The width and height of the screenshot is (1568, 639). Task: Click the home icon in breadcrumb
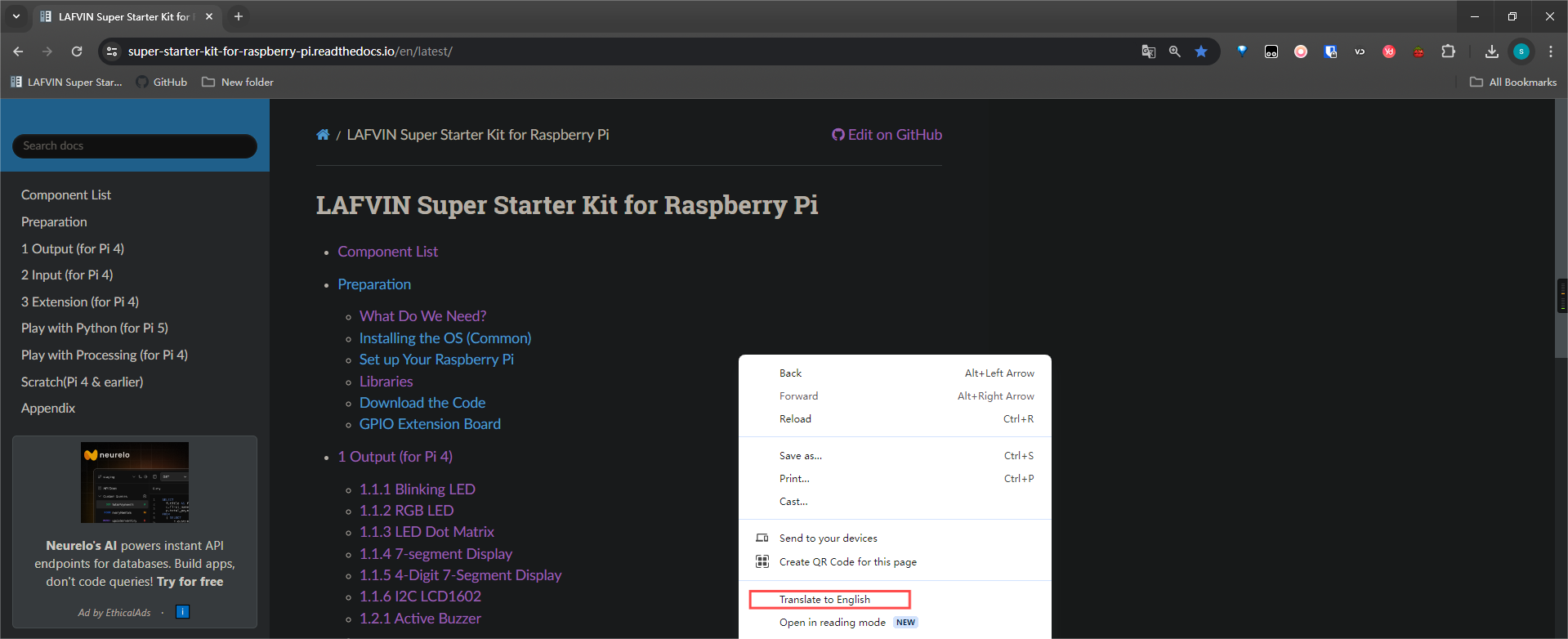click(323, 135)
